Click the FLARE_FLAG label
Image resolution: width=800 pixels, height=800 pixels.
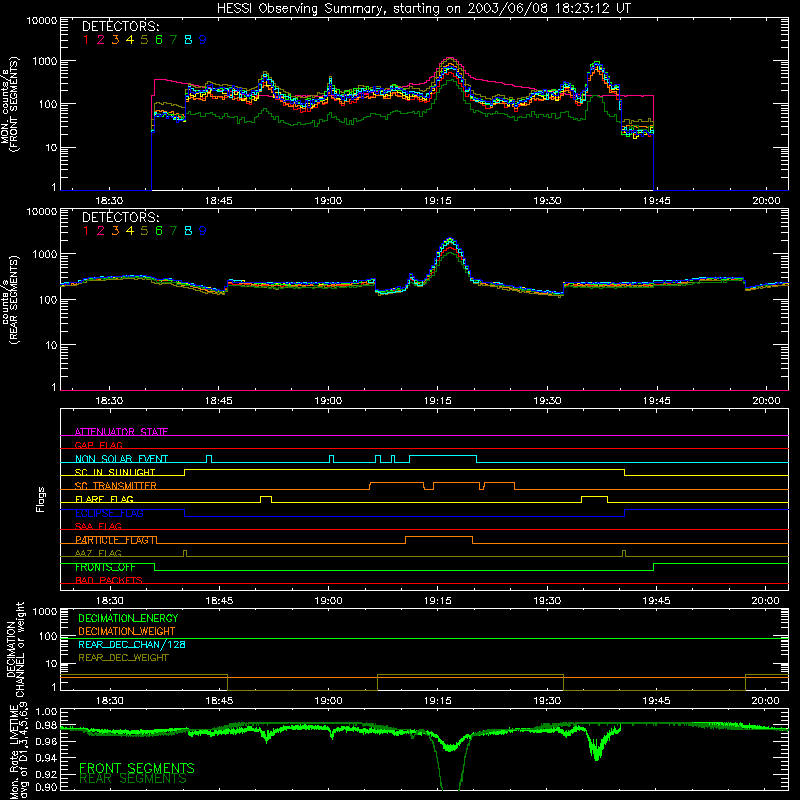pos(104,499)
